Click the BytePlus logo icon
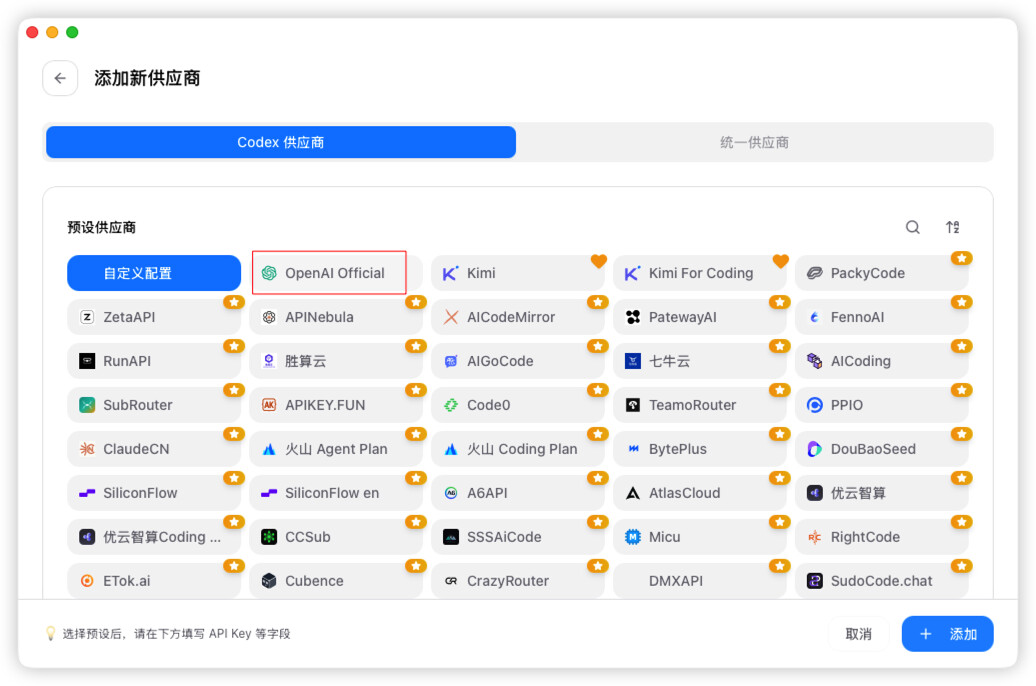Image resolution: width=1036 pixels, height=686 pixels. (x=633, y=449)
